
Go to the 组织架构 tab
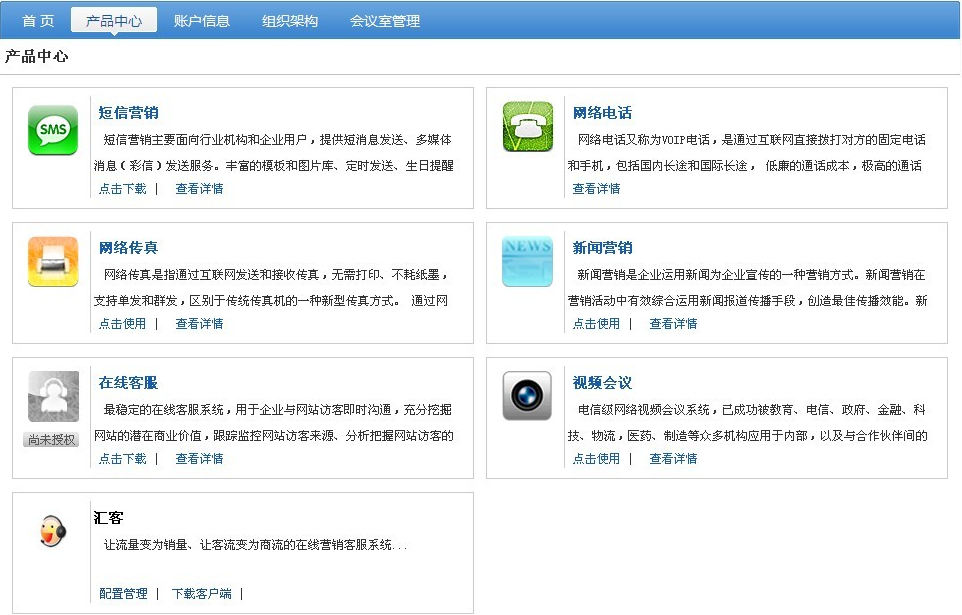point(290,21)
